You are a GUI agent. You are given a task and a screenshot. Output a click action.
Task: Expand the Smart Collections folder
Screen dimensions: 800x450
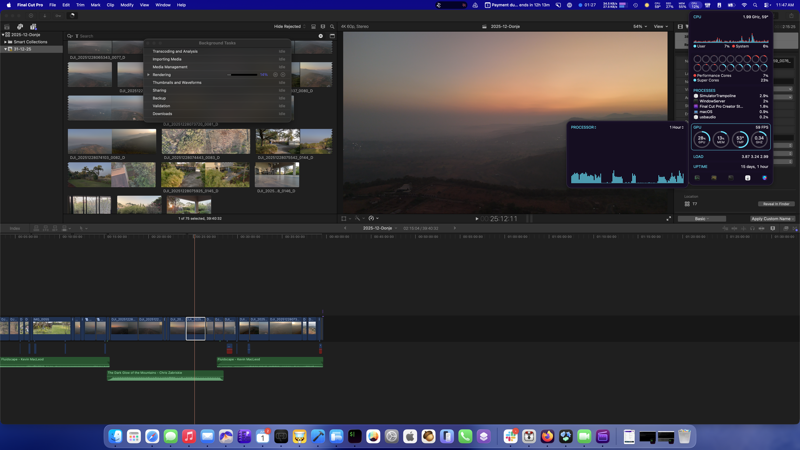click(5, 42)
